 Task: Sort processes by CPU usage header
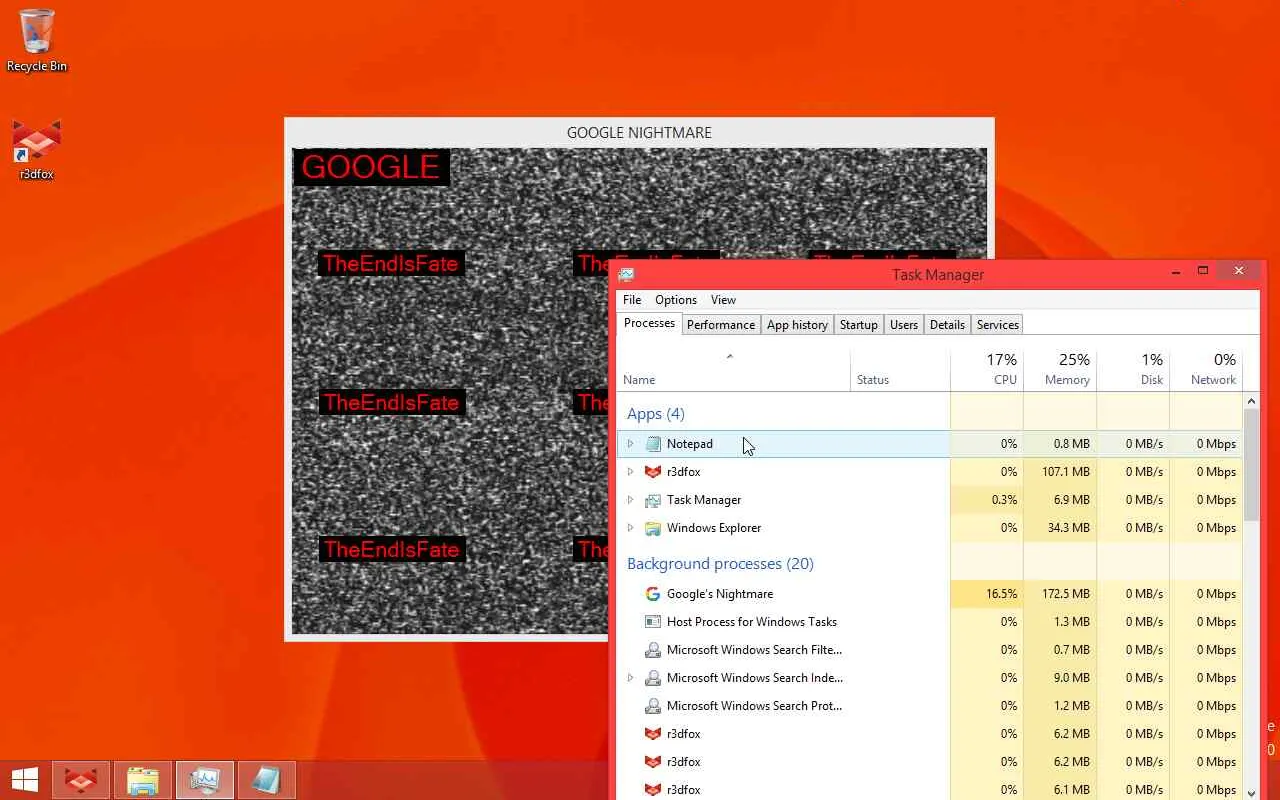[987, 368]
